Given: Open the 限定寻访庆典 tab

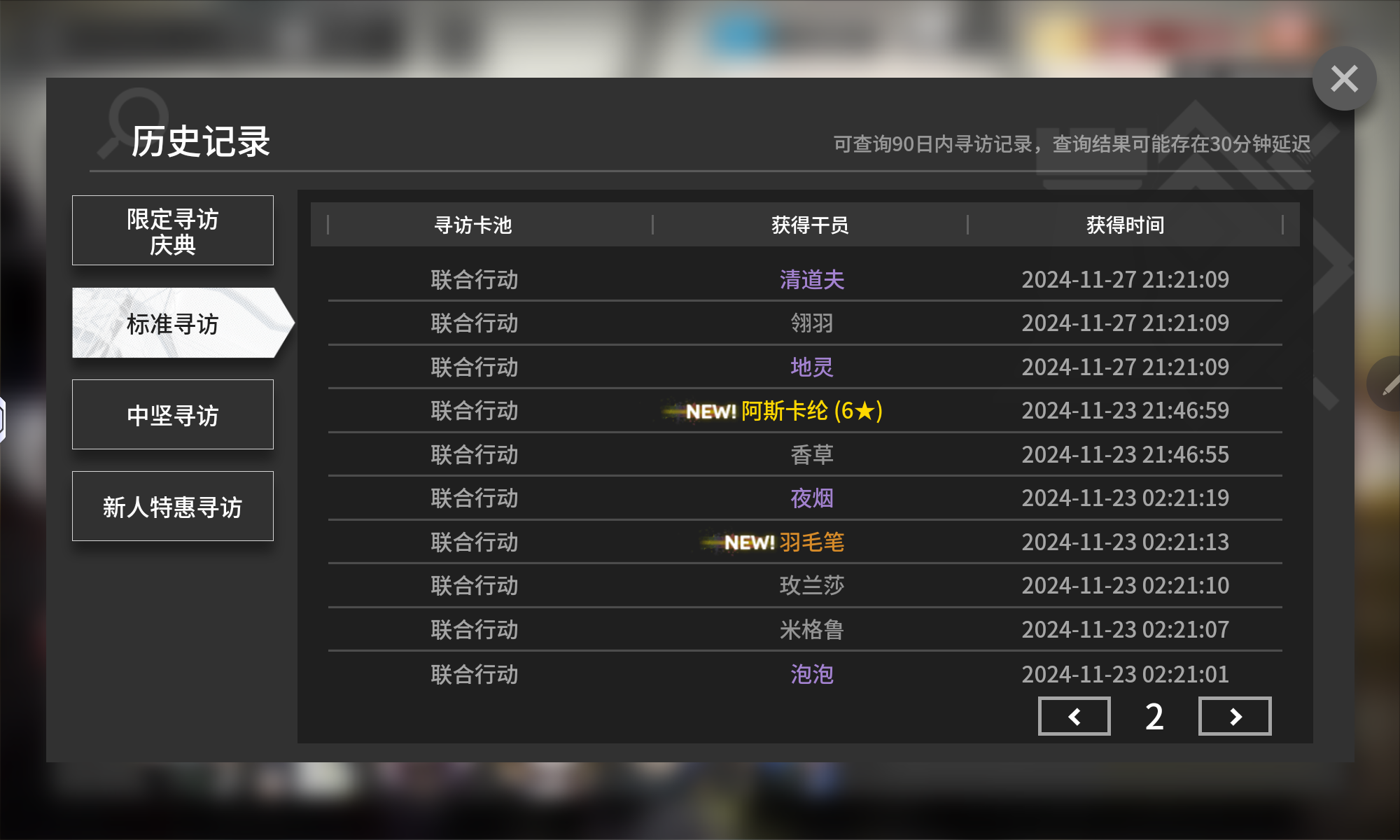Looking at the screenshot, I should tap(173, 231).
